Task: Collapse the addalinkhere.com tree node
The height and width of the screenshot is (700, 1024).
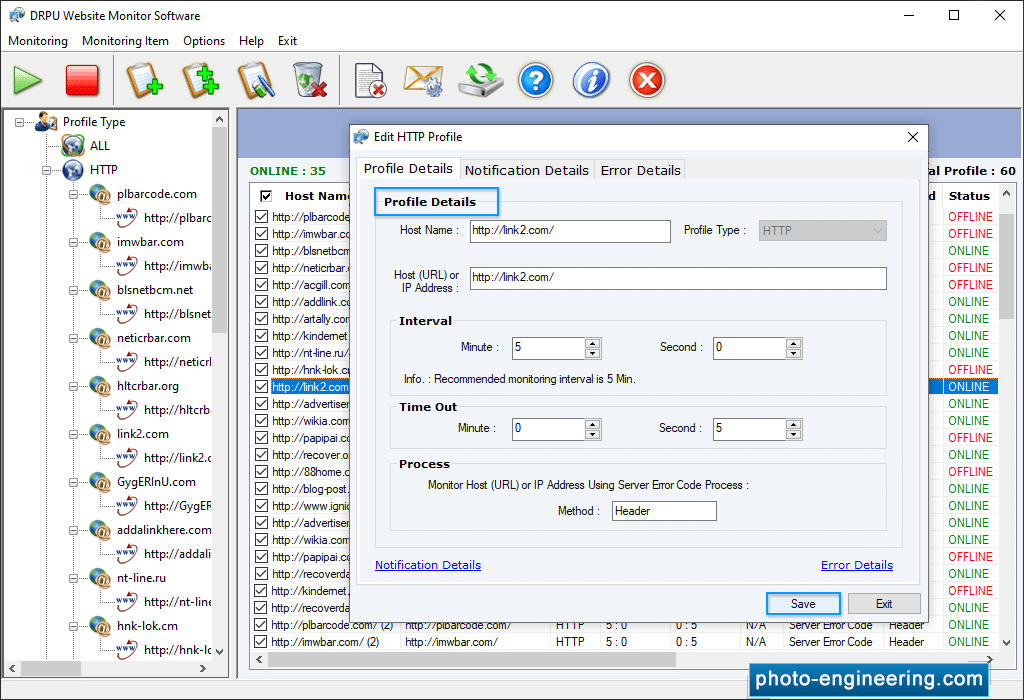Action: pyautogui.click(x=74, y=530)
